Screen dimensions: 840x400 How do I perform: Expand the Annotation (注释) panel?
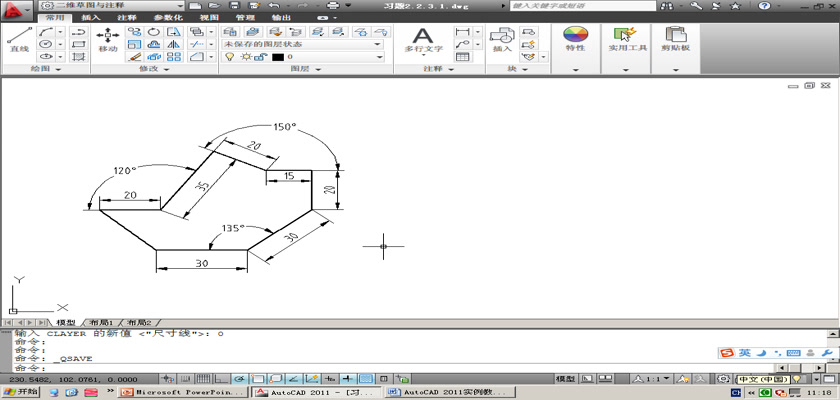click(x=439, y=70)
